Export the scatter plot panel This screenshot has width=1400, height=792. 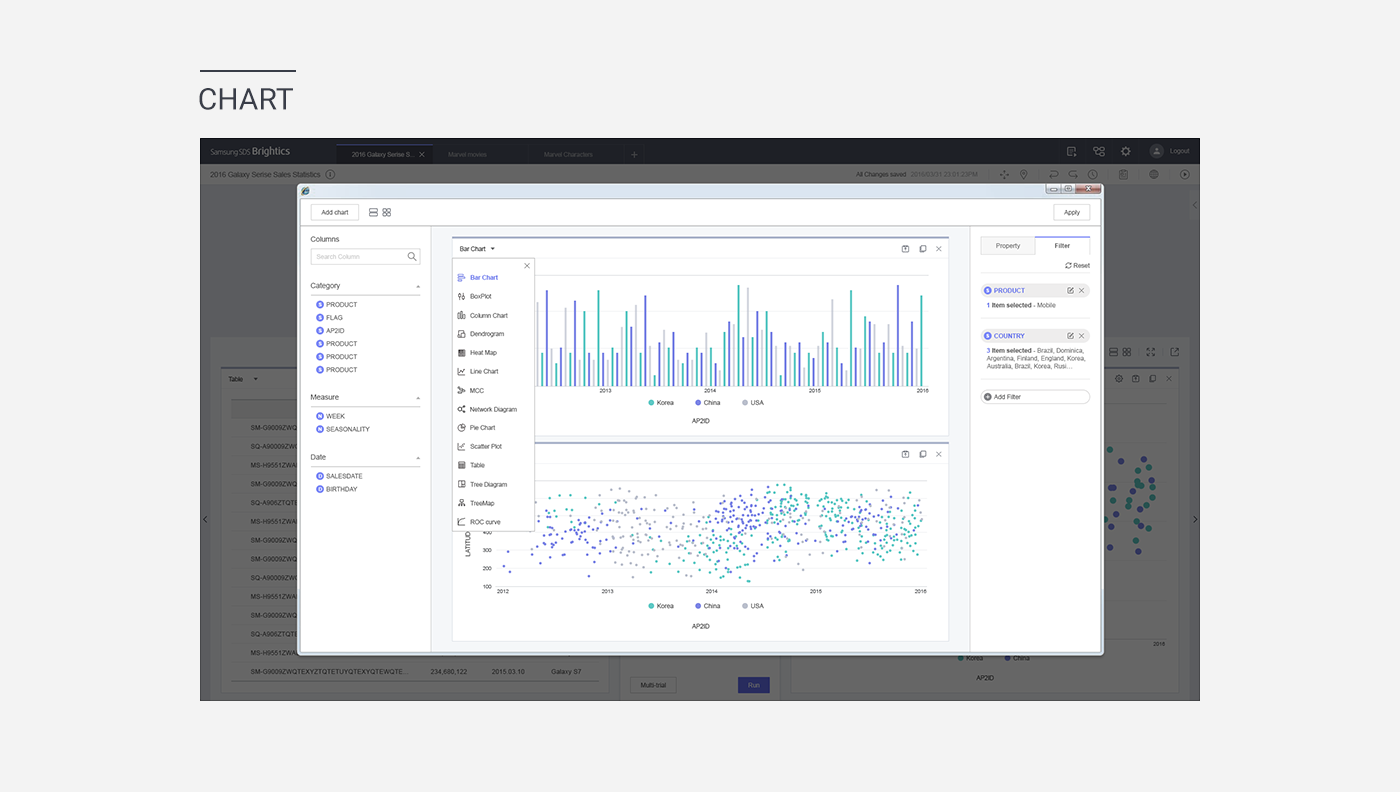905,454
